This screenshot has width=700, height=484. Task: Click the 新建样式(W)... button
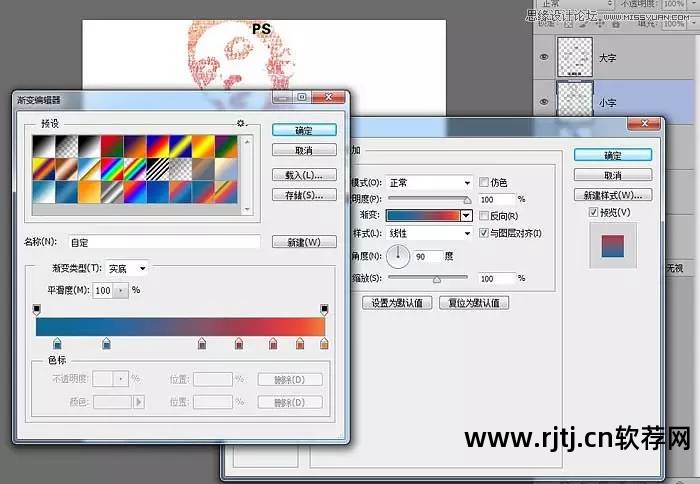click(612, 195)
